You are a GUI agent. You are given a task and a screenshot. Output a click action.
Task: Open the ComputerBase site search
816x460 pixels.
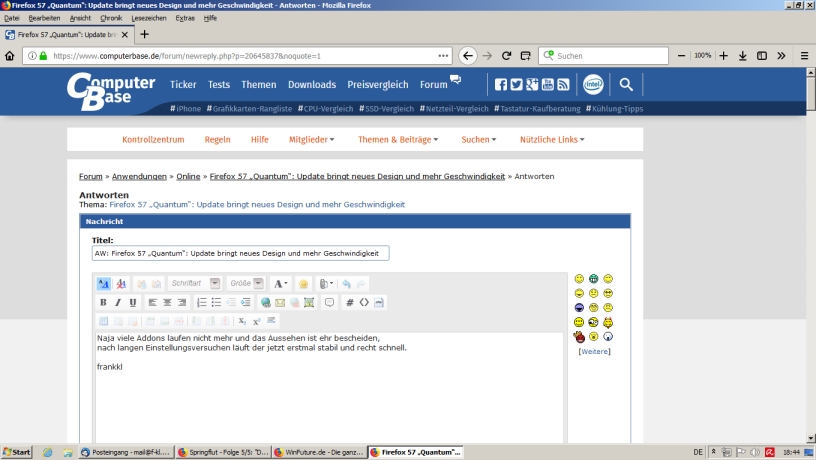pos(626,85)
